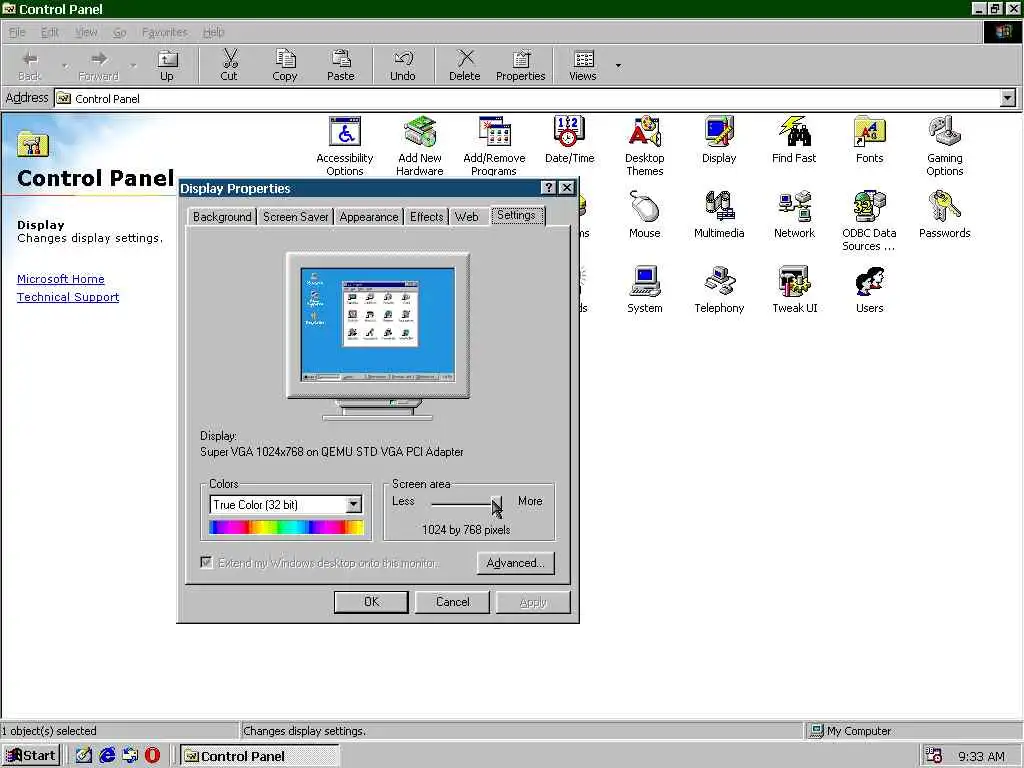Open the Add New Hardware icon
The image size is (1024, 768).
[x=419, y=146]
